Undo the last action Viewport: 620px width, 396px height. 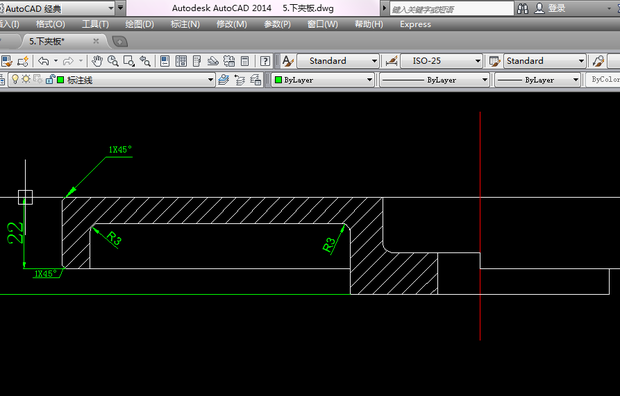pyautogui.click(x=44, y=61)
